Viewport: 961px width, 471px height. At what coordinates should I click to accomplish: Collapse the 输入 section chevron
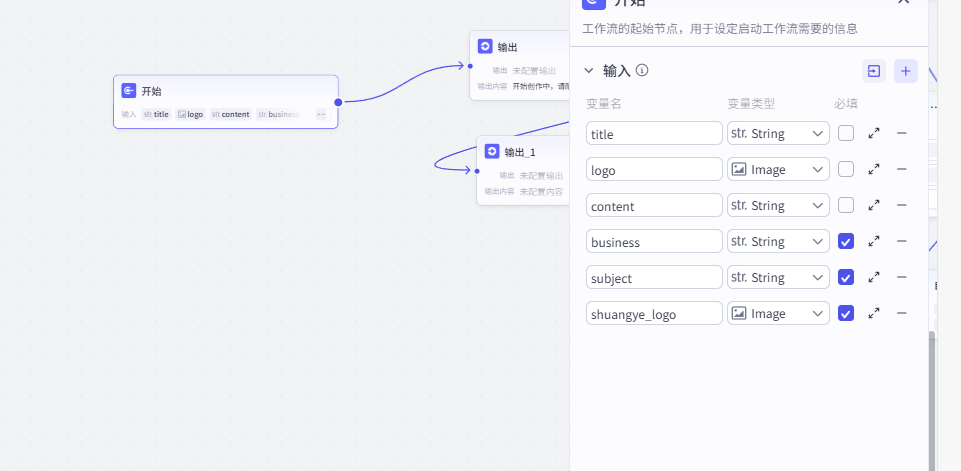[589, 71]
